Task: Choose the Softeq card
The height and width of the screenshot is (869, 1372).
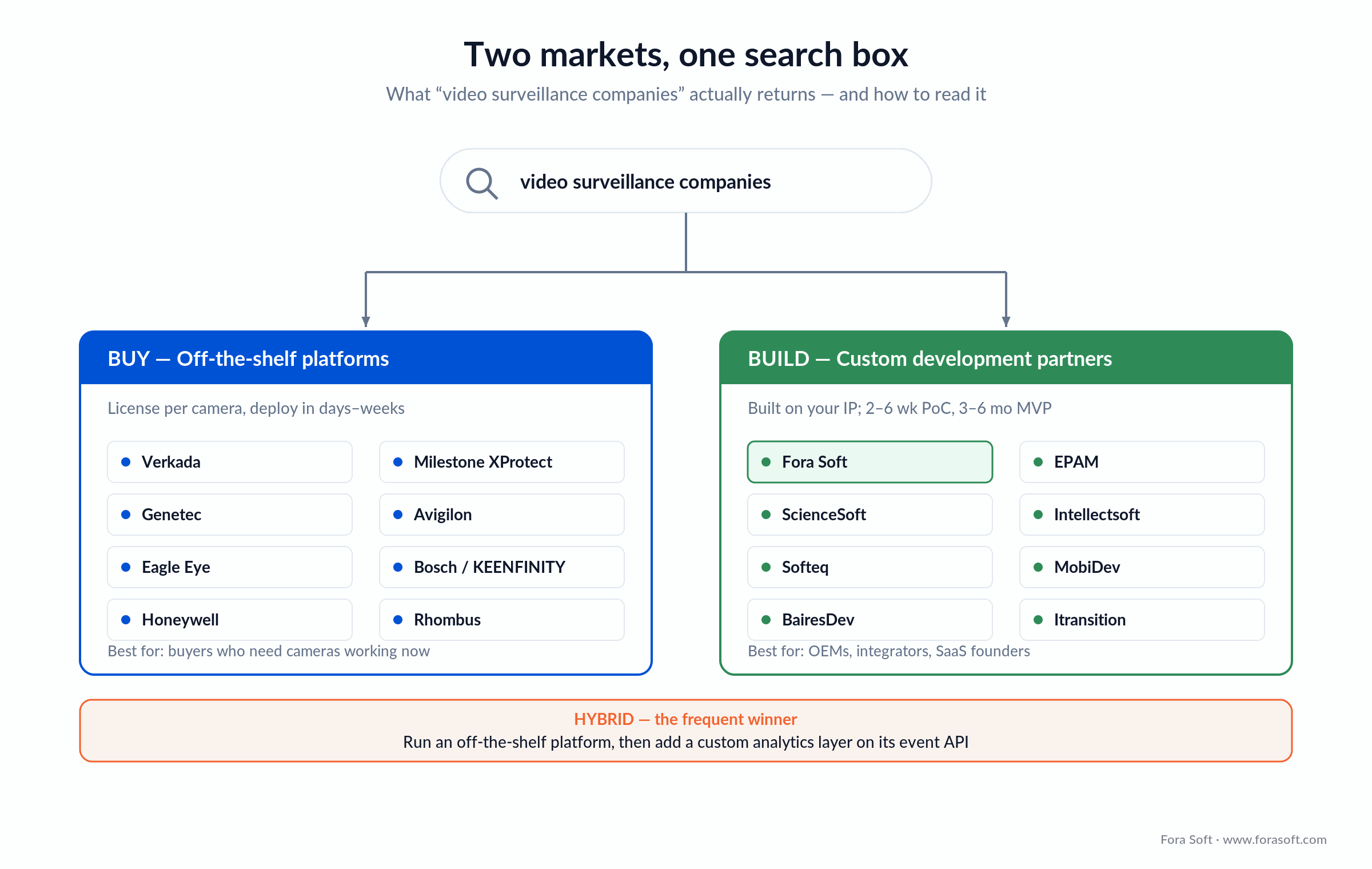Action: coord(870,567)
